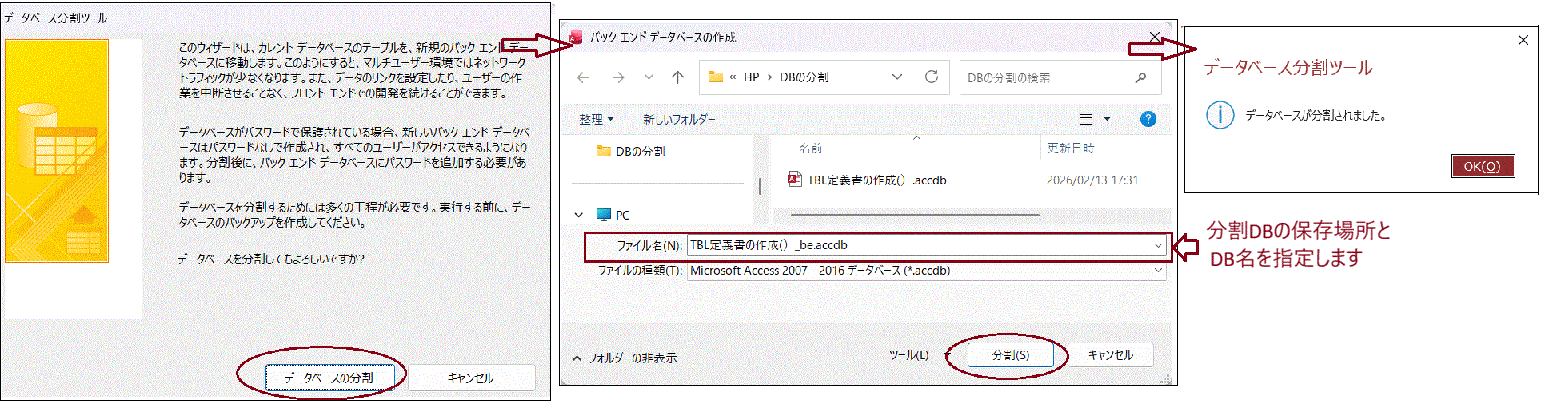The height and width of the screenshot is (408, 1550).
Task: Select the TBL定義書の作成 accdb file
Action: click(876, 180)
